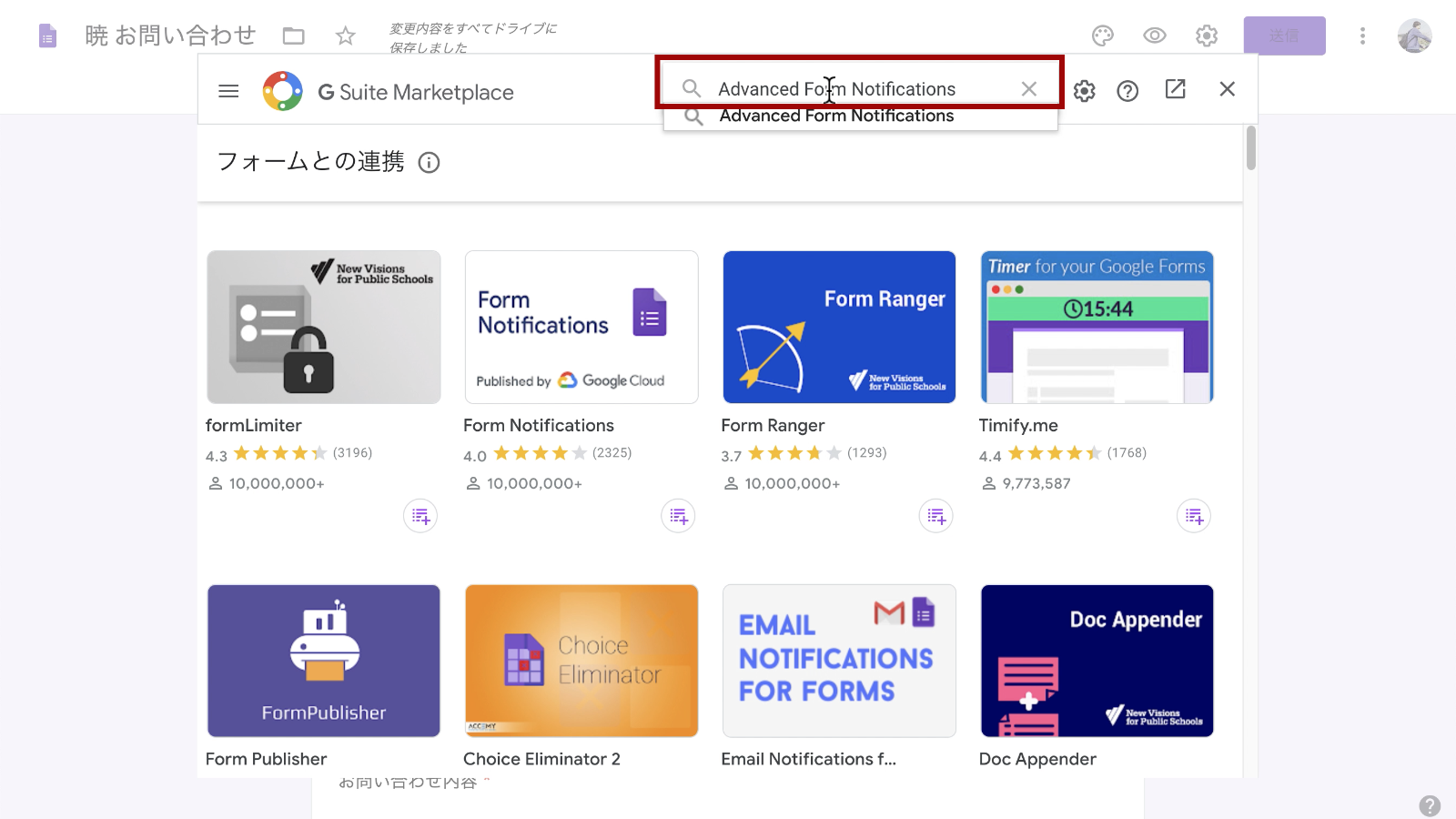Click the install icon under formLimiter

click(420, 516)
